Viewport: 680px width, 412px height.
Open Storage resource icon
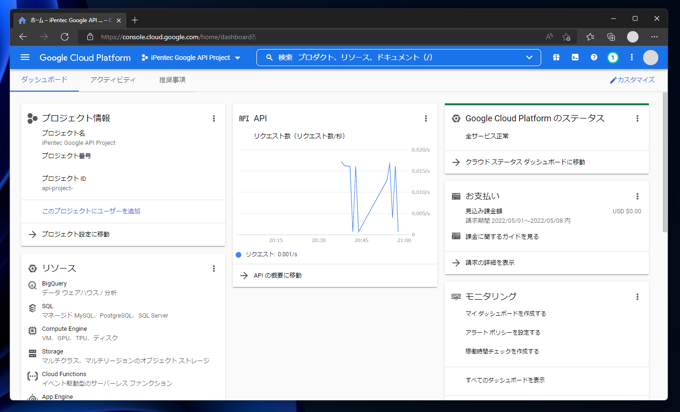click(x=33, y=353)
